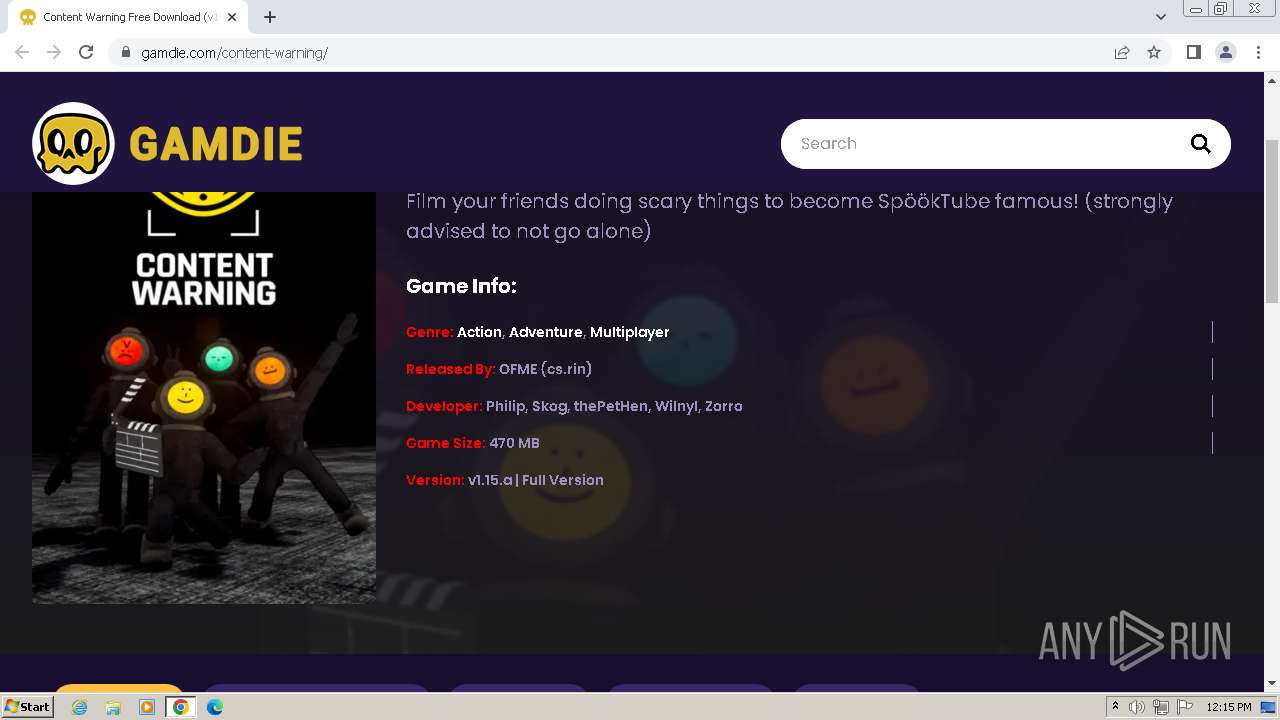Bookmark this page with the star icon
Image resolution: width=1280 pixels, height=720 pixels.
1154,52
